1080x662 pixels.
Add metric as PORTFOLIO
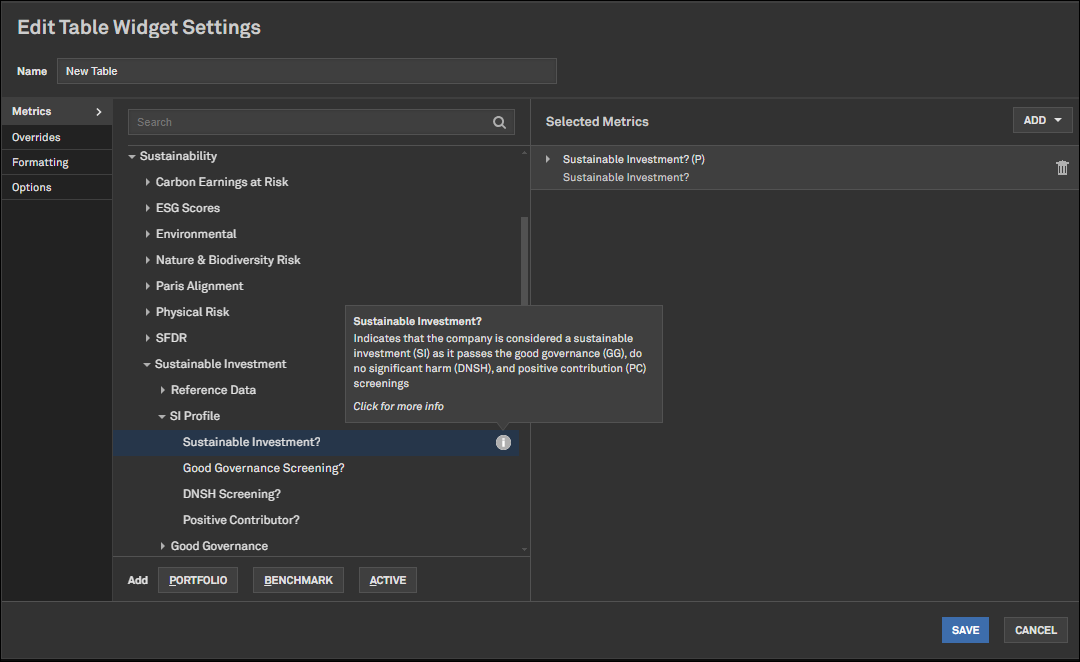click(198, 580)
